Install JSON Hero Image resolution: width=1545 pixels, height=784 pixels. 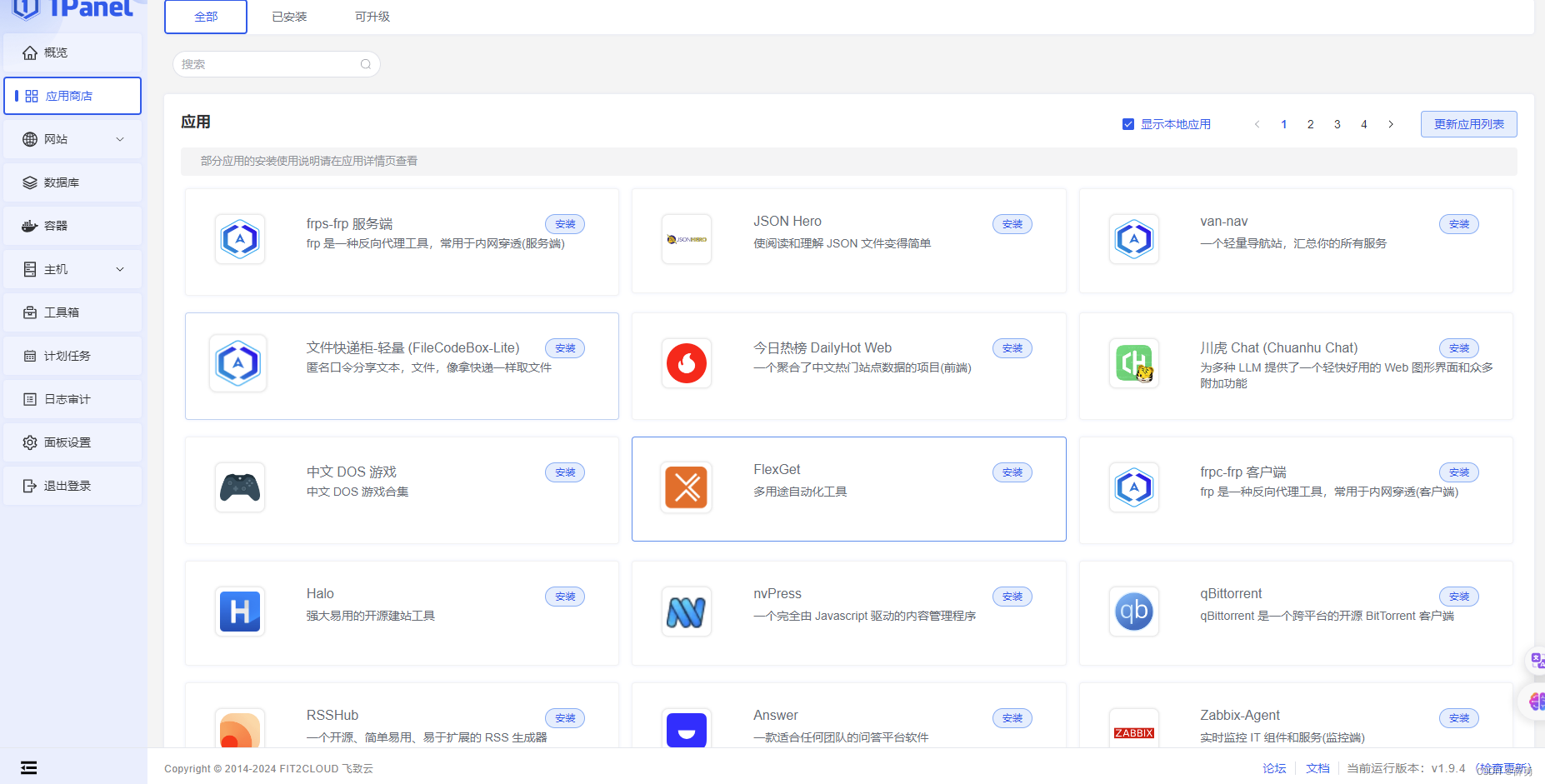(1012, 224)
